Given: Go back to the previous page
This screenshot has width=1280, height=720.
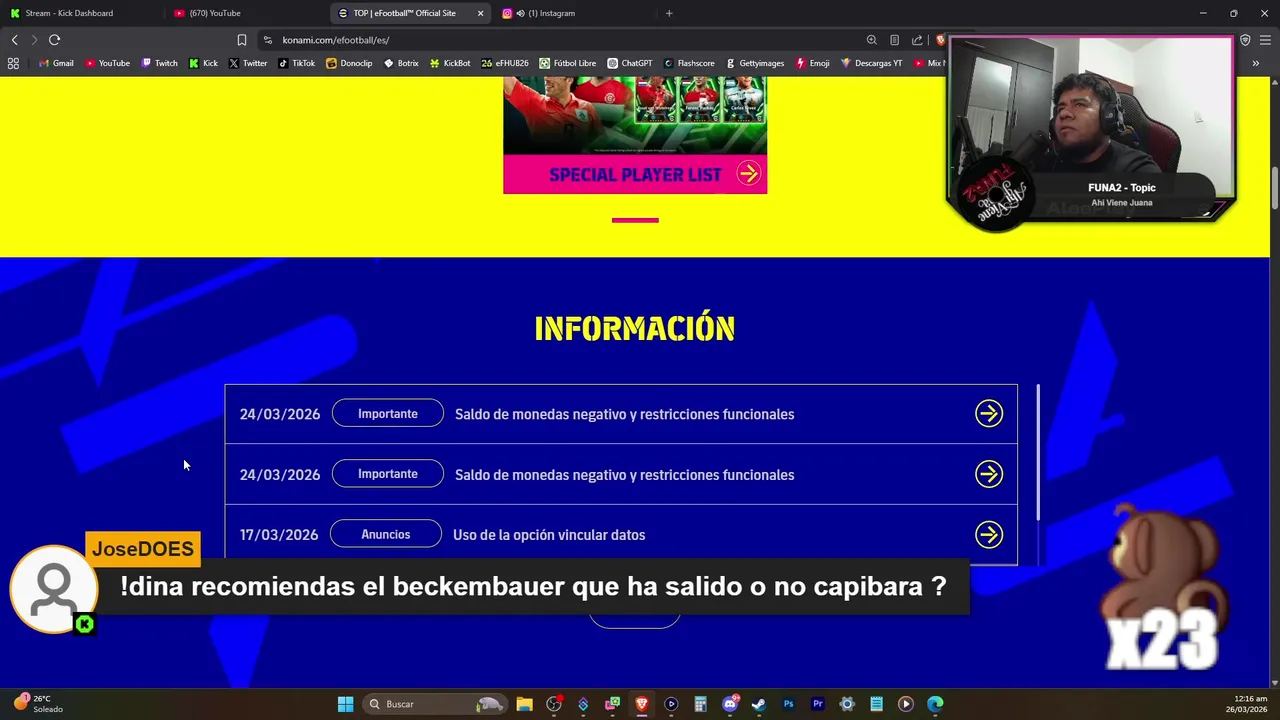Looking at the screenshot, I should (x=15, y=40).
